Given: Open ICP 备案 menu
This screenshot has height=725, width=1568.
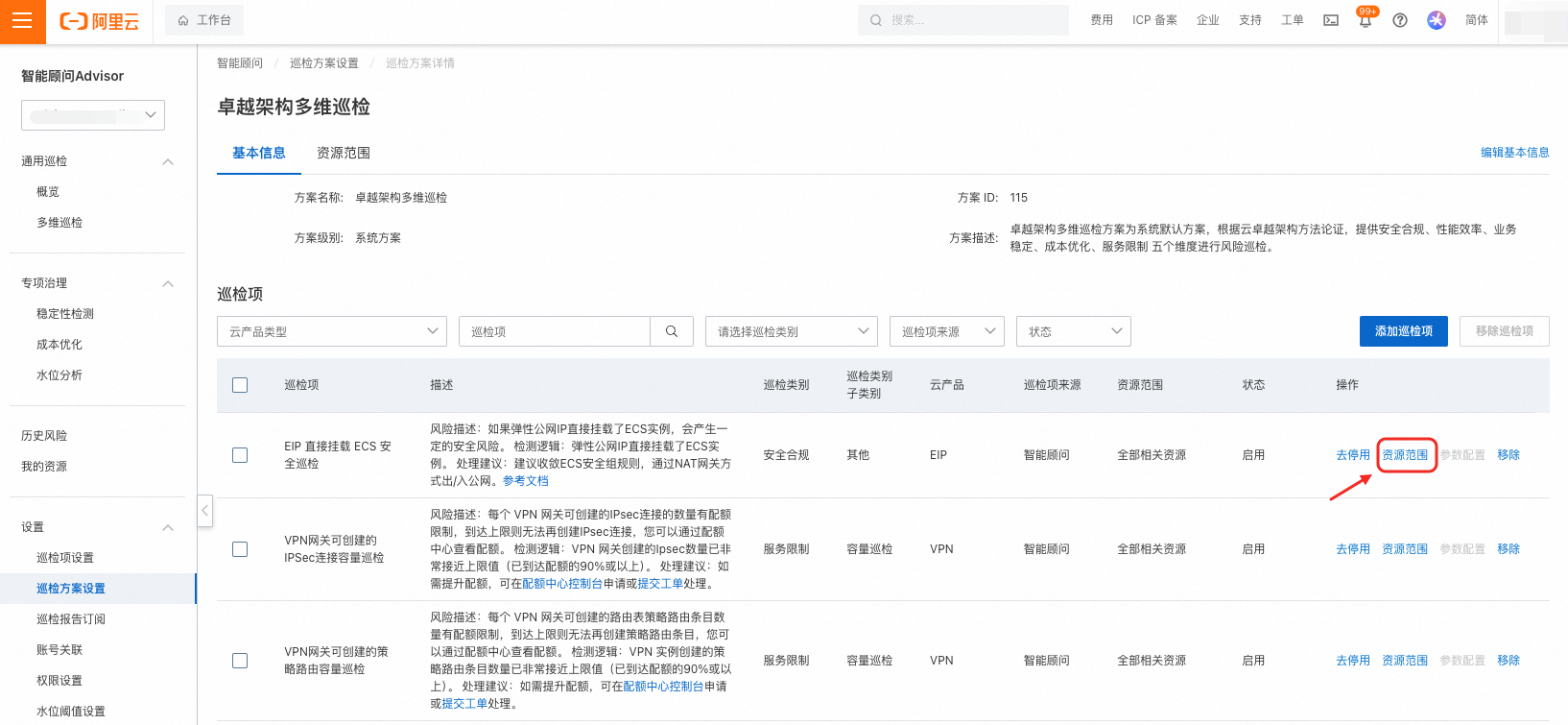Looking at the screenshot, I should coord(1154,20).
